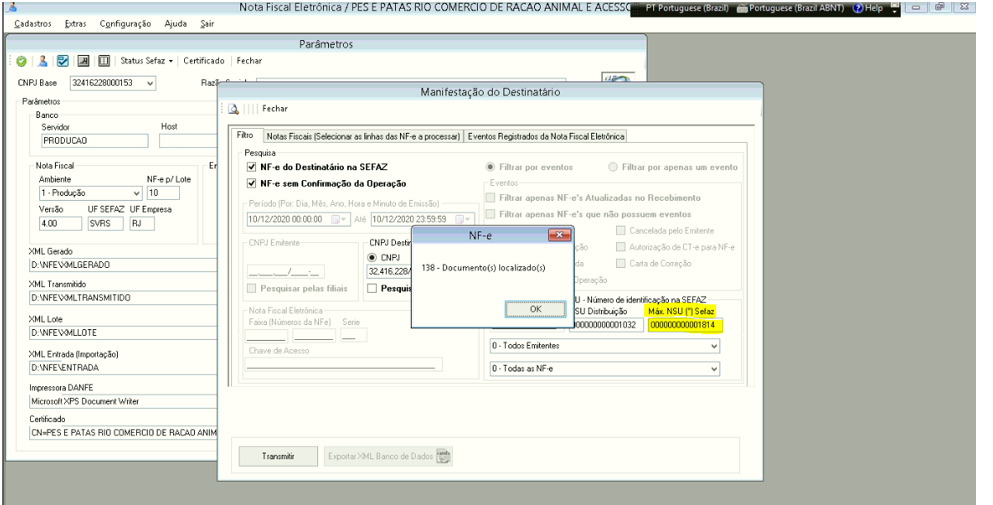This screenshot has height=505, width=993.
Task: Check the Carta de Correção checkbox
Action: [x=621, y=263]
